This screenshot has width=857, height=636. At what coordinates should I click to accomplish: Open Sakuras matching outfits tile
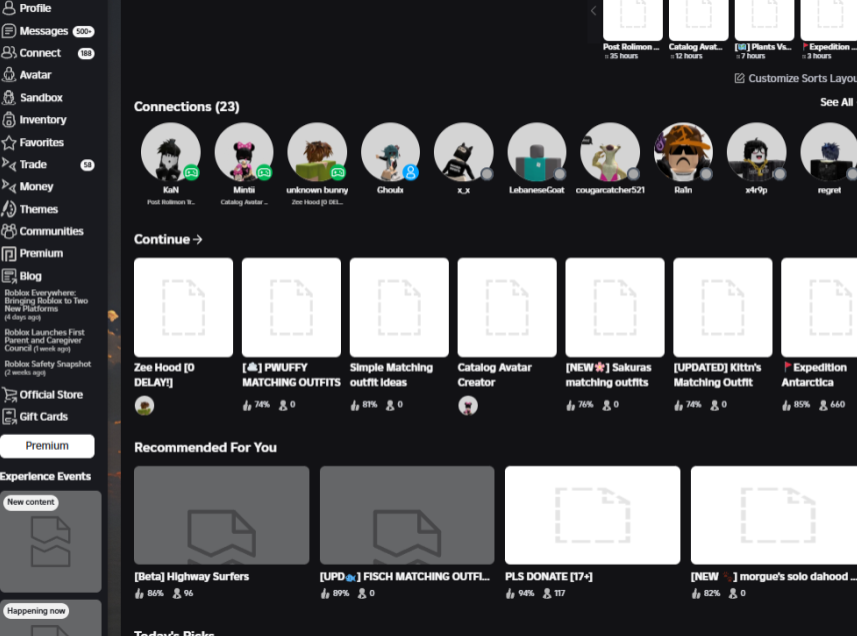pos(615,308)
